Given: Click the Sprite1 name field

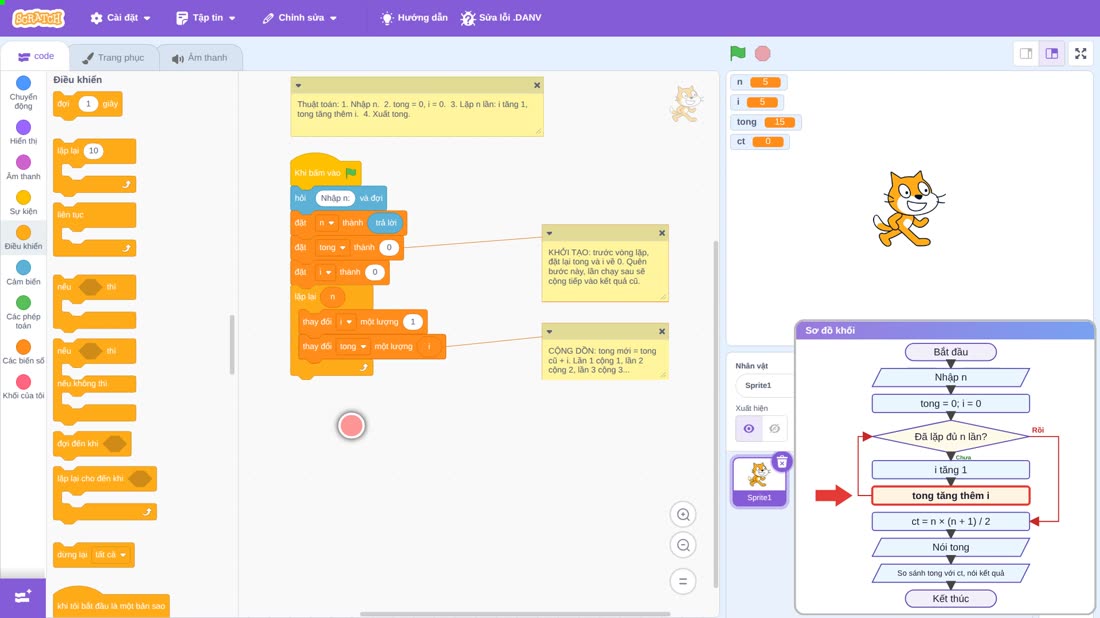Looking at the screenshot, I should click(x=763, y=385).
